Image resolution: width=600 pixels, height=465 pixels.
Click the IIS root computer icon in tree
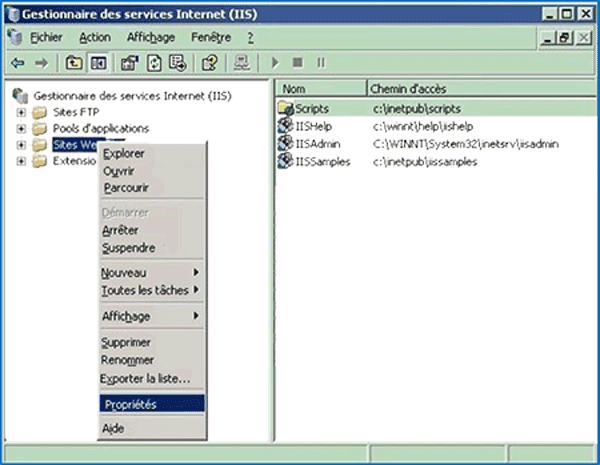[20, 96]
